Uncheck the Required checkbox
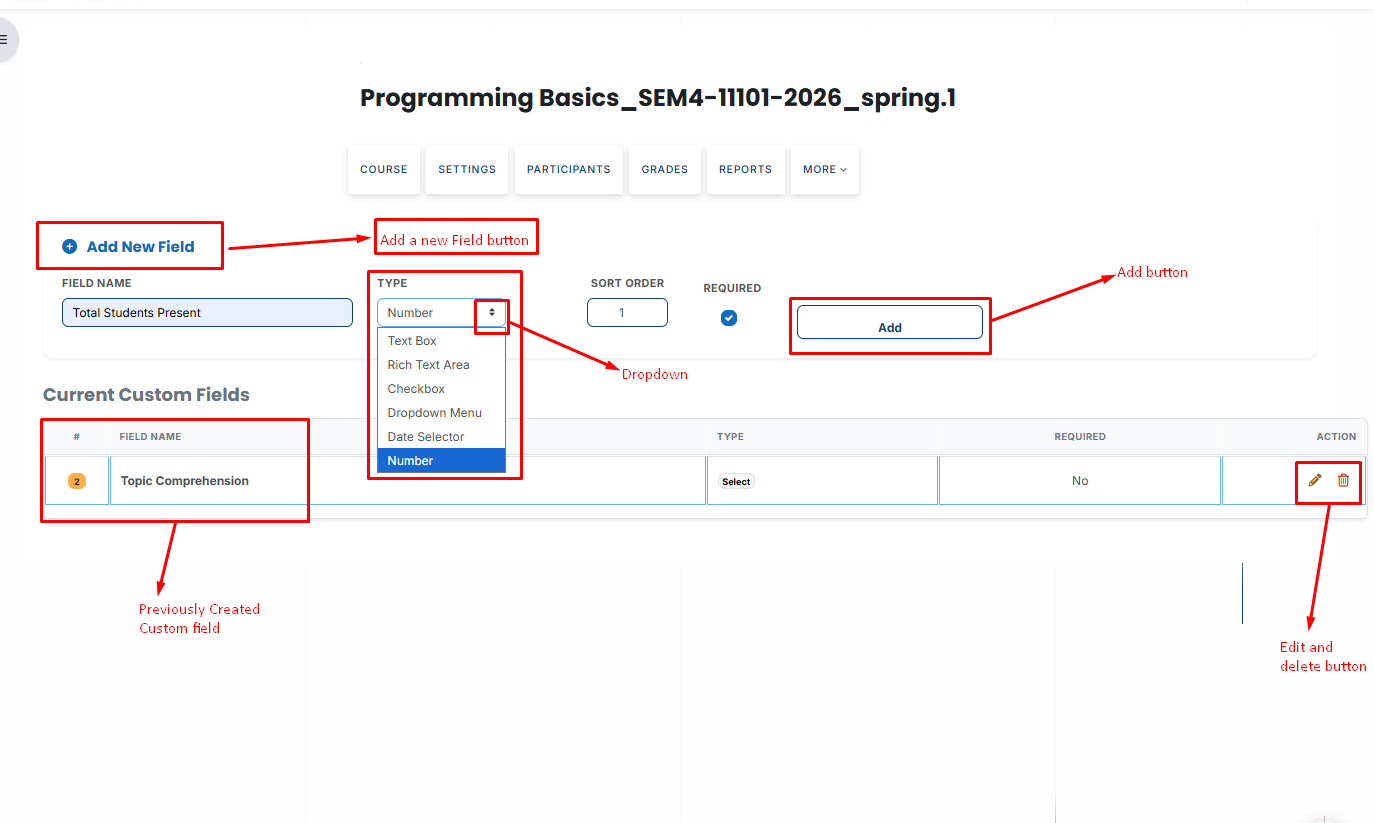 pyautogui.click(x=729, y=318)
